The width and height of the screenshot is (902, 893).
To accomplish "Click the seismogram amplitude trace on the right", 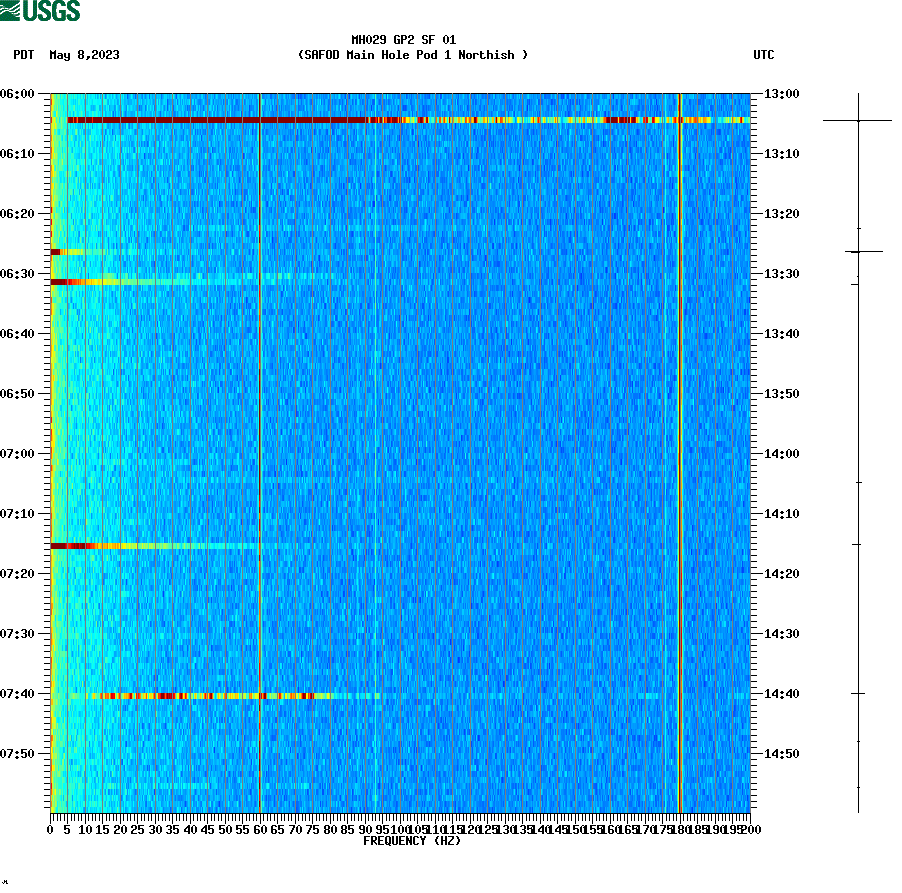I will 858,450.
